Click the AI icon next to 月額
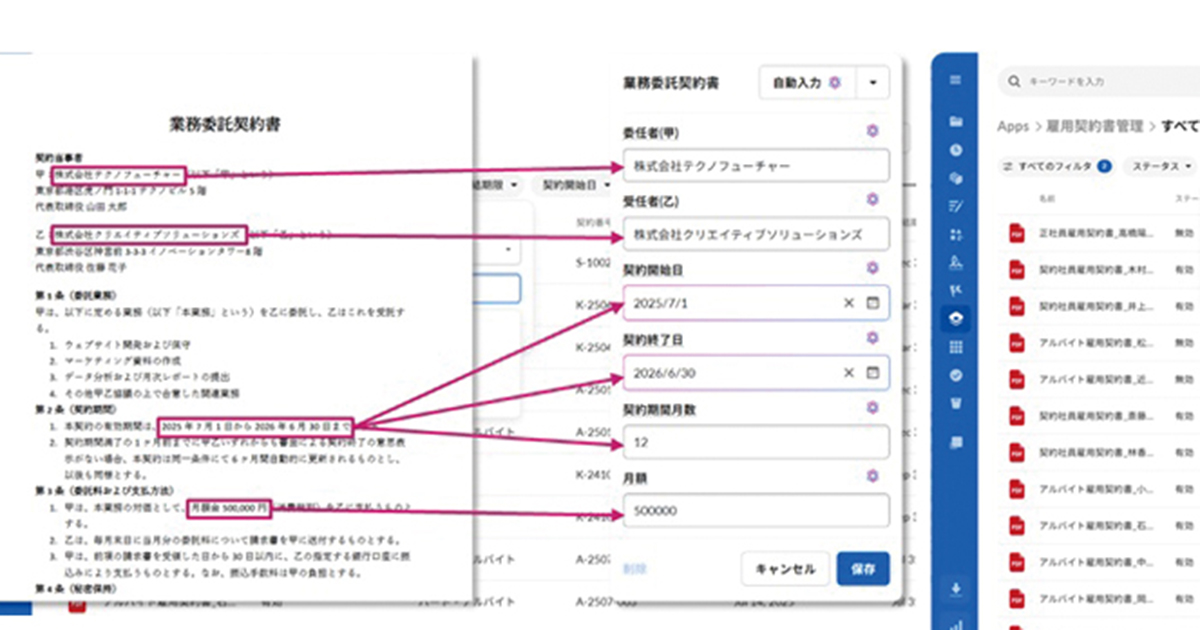The height and width of the screenshot is (630, 1200). [872, 476]
